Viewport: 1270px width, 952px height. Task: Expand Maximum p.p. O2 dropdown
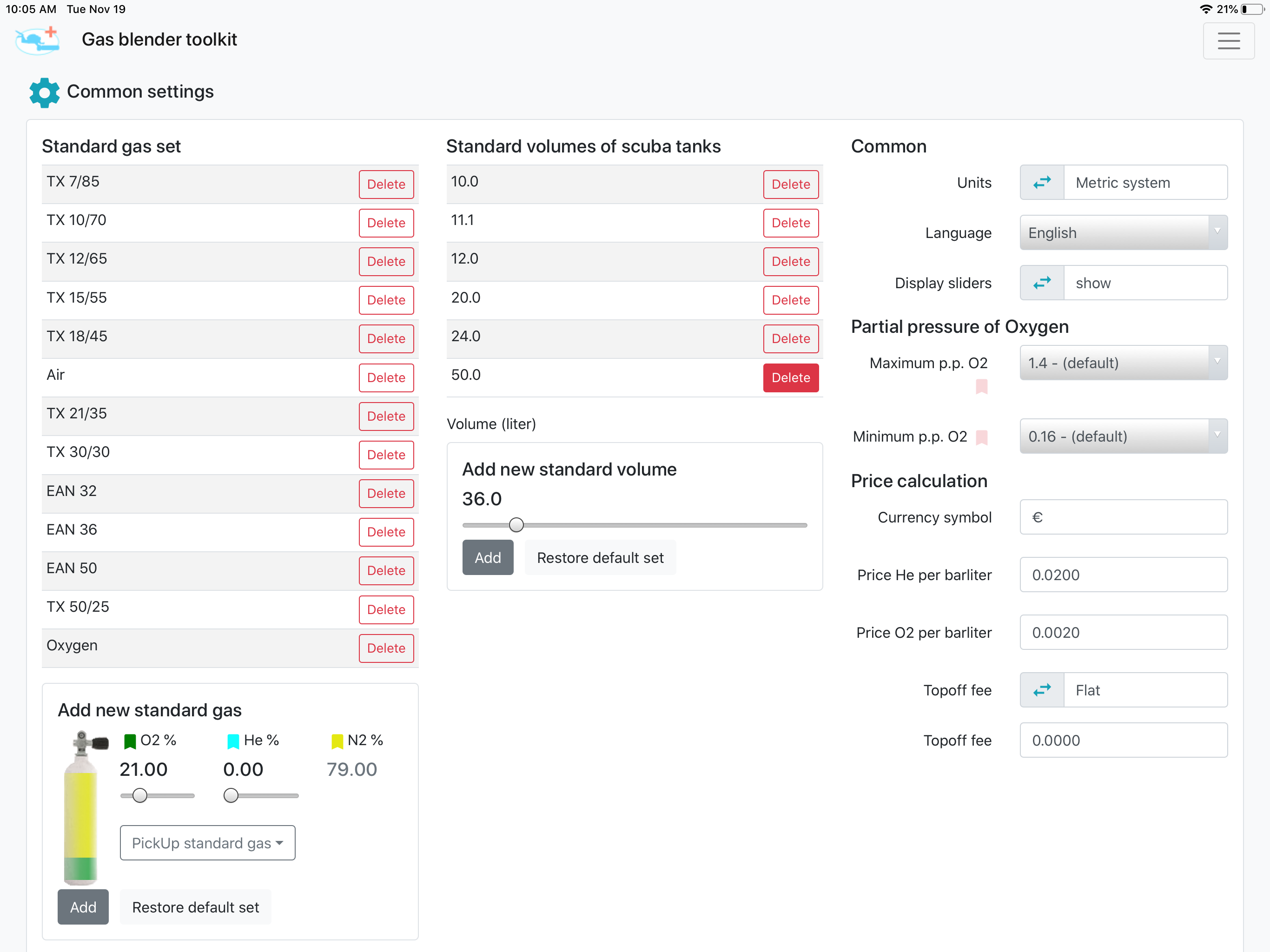(1123, 363)
